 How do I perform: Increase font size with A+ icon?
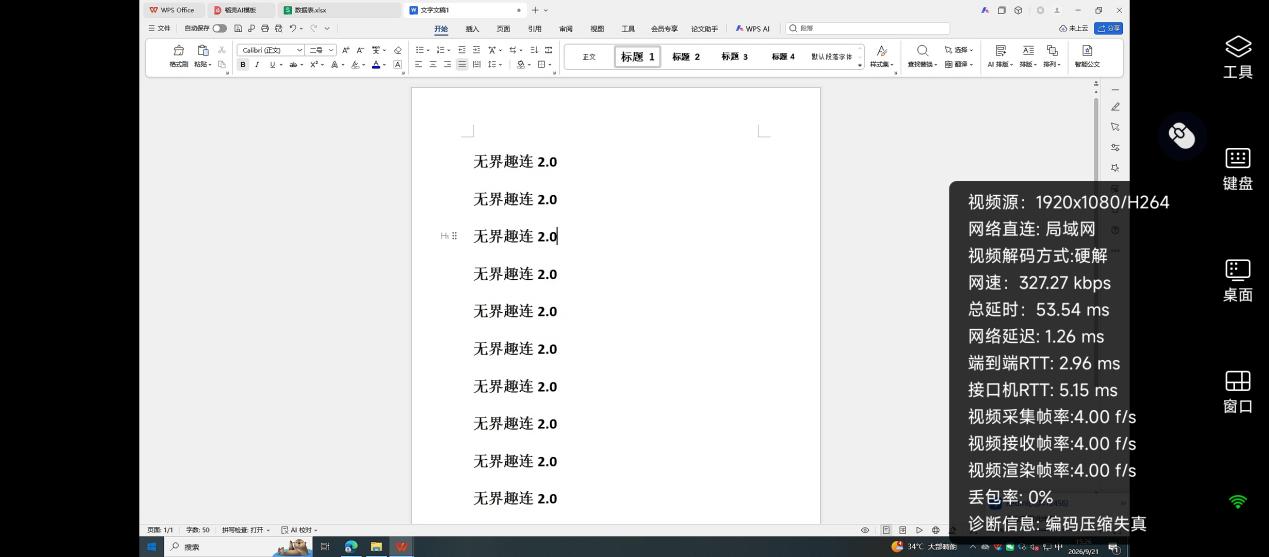[346, 49]
